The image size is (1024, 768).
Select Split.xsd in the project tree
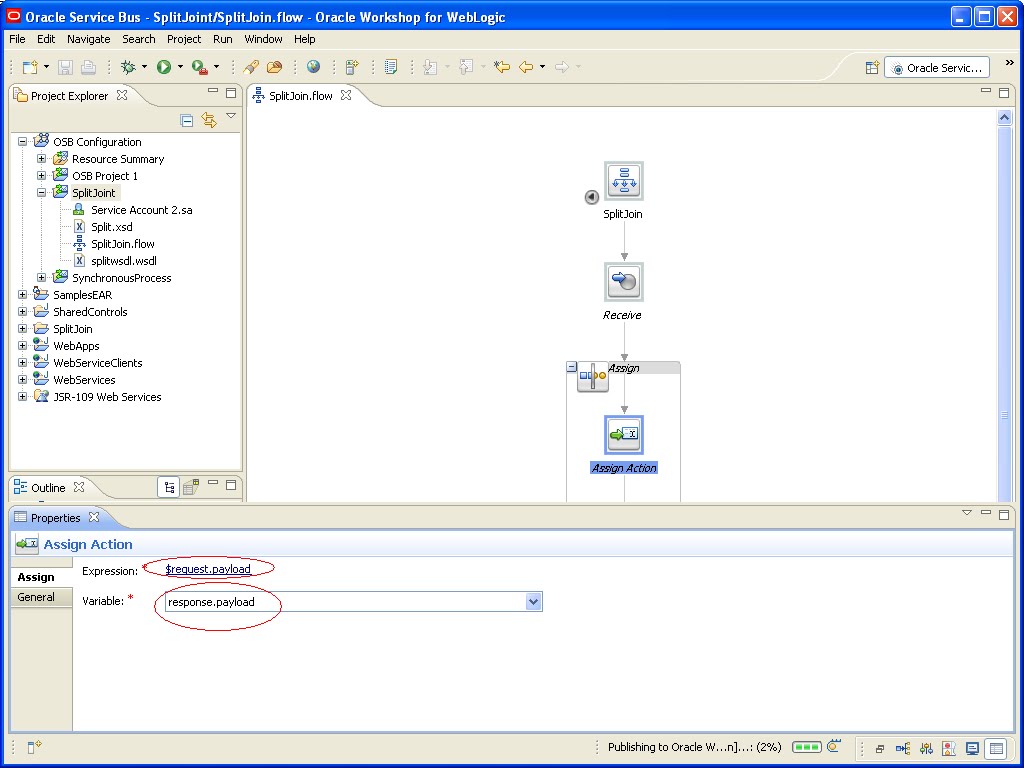click(x=112, y=227)
